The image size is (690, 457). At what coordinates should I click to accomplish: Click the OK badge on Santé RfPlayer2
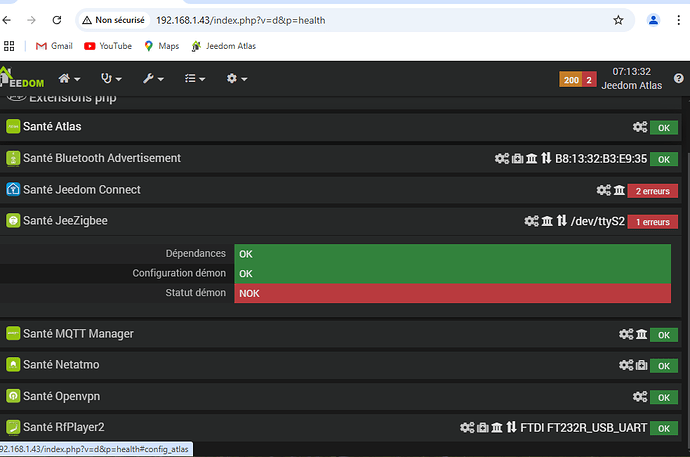coord(664,428)
